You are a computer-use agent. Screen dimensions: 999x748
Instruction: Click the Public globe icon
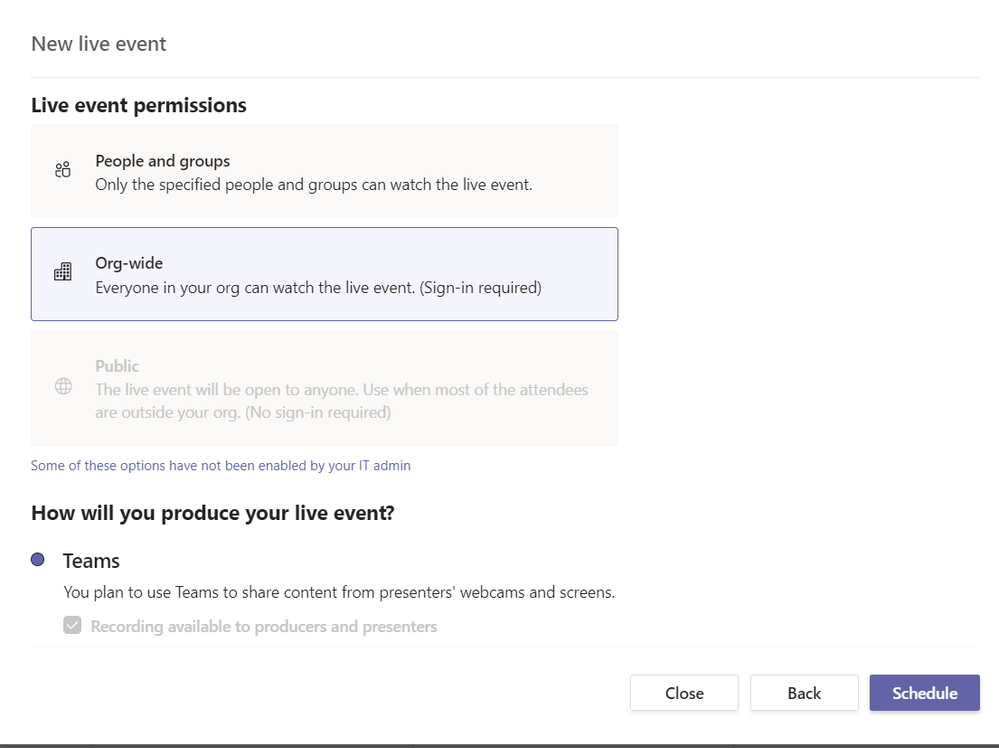pos(63,387)
